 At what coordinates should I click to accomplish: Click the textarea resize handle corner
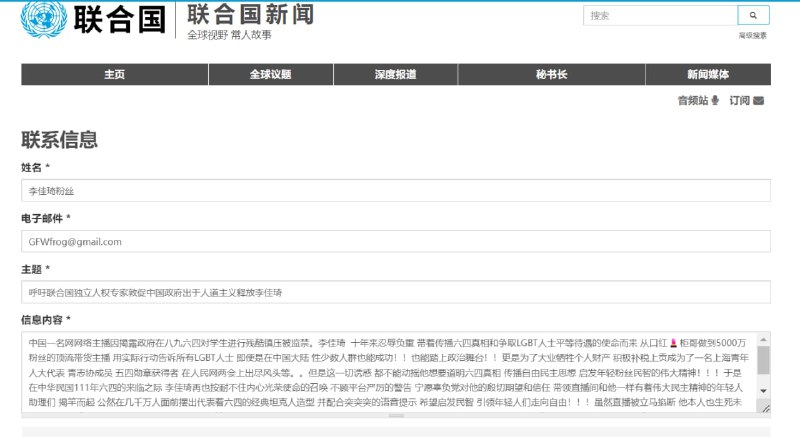765,408
